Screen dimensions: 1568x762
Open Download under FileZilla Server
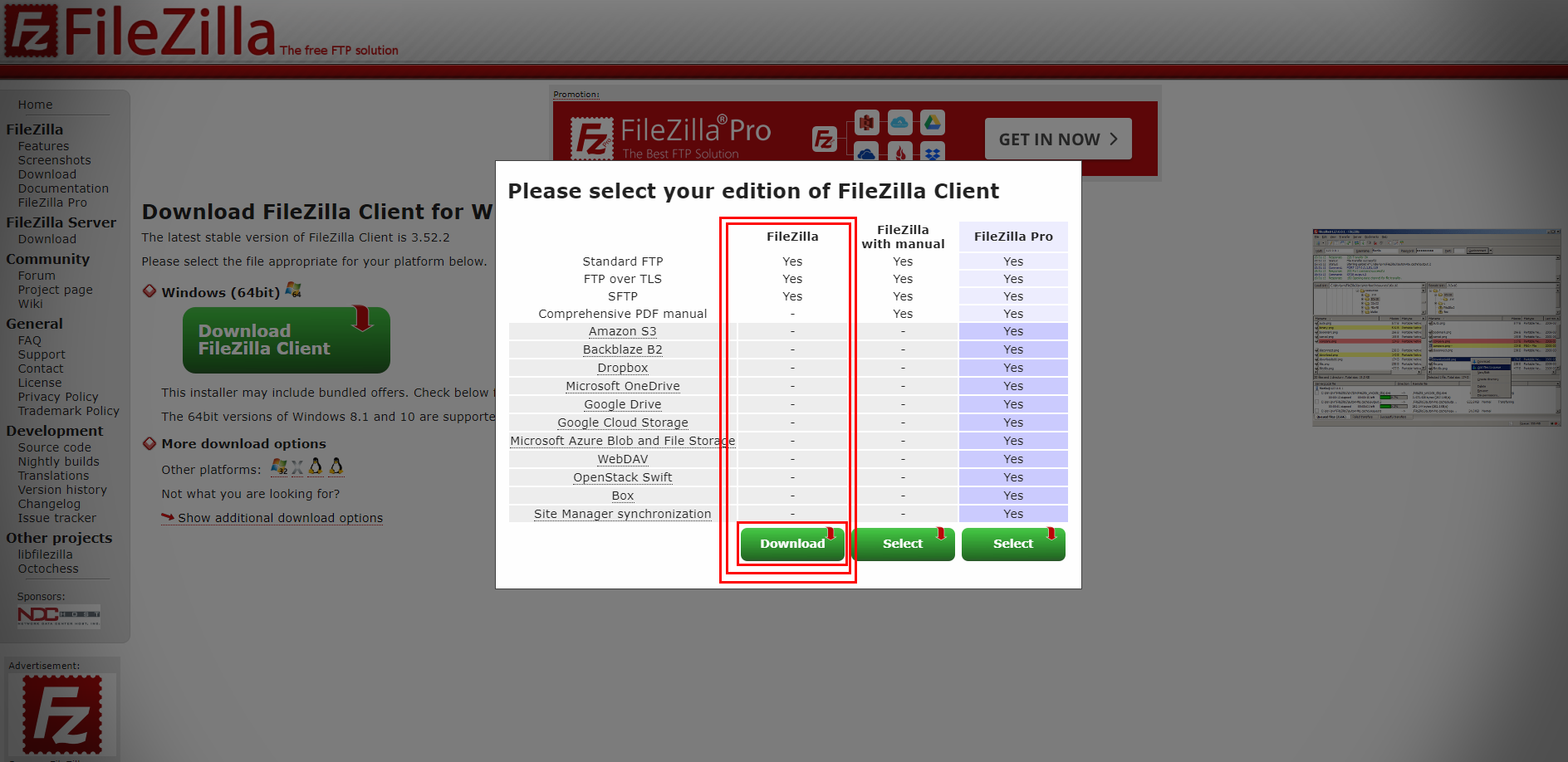coord(47,239)
